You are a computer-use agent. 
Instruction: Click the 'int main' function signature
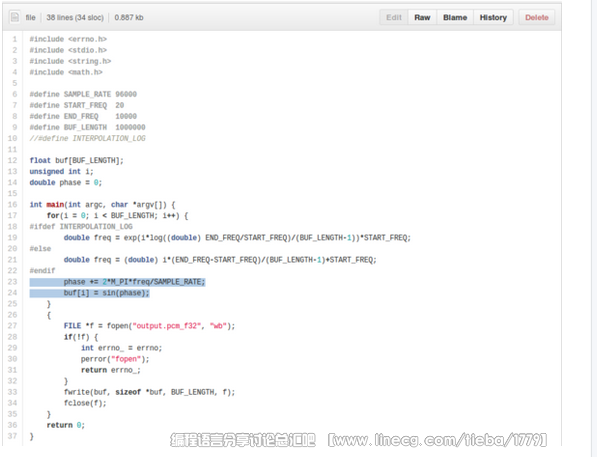102,205
